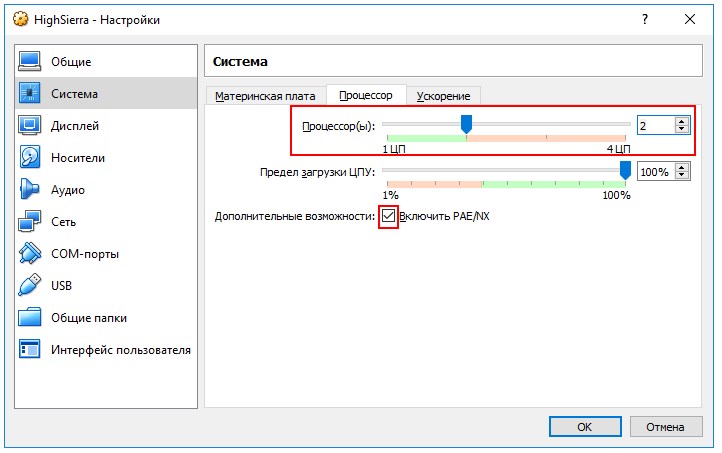722x453 pixels.
Task: Increase processor count with up arrow
Action: pos(682,121)
